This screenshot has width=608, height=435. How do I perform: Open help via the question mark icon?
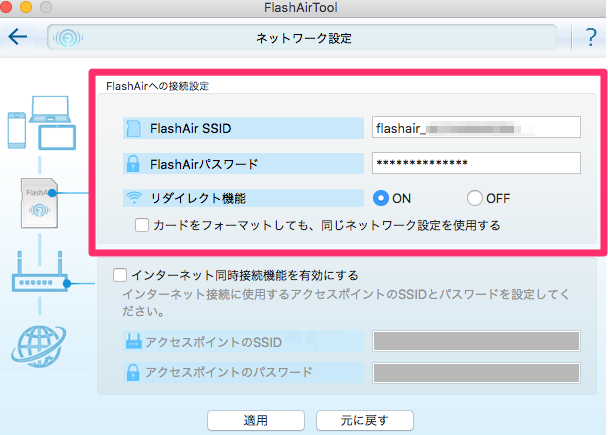591,38
